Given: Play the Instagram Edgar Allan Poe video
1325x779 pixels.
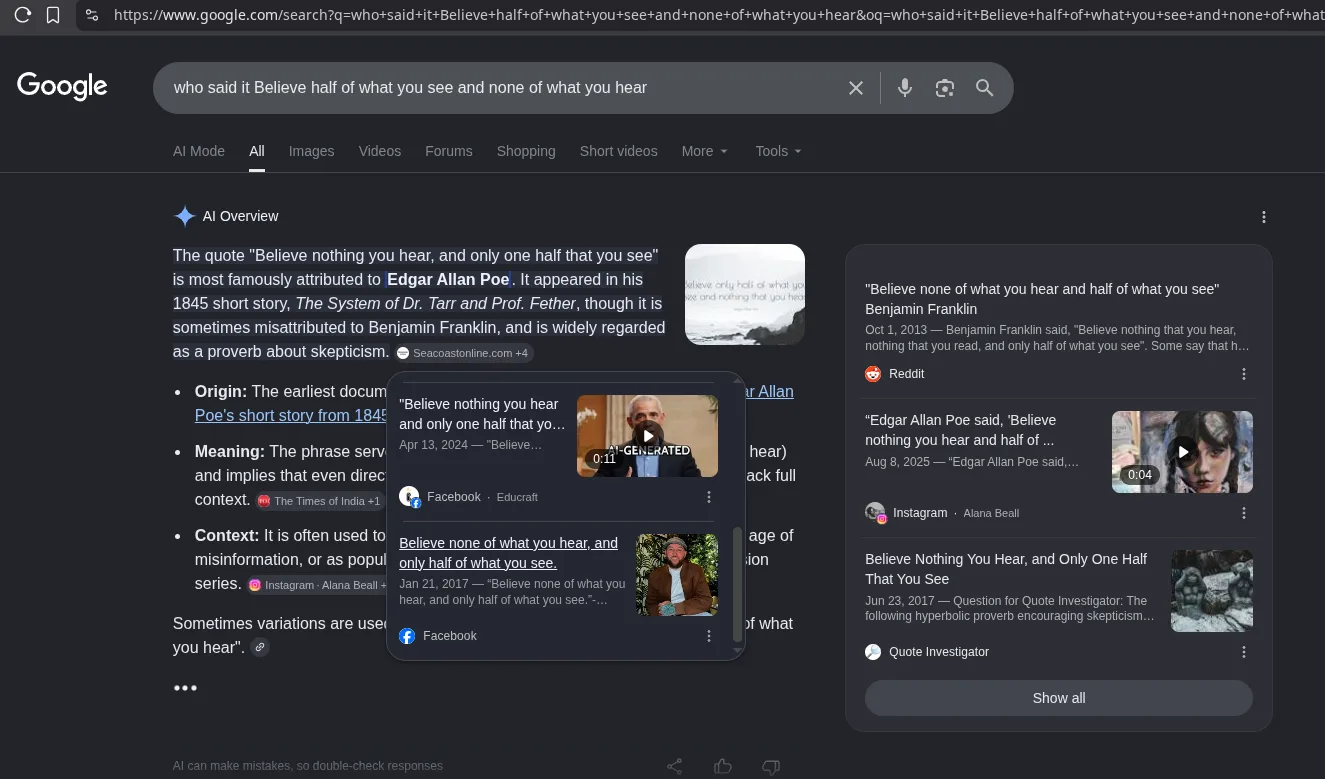Looking at the screenshot, I should point(1182,452).
